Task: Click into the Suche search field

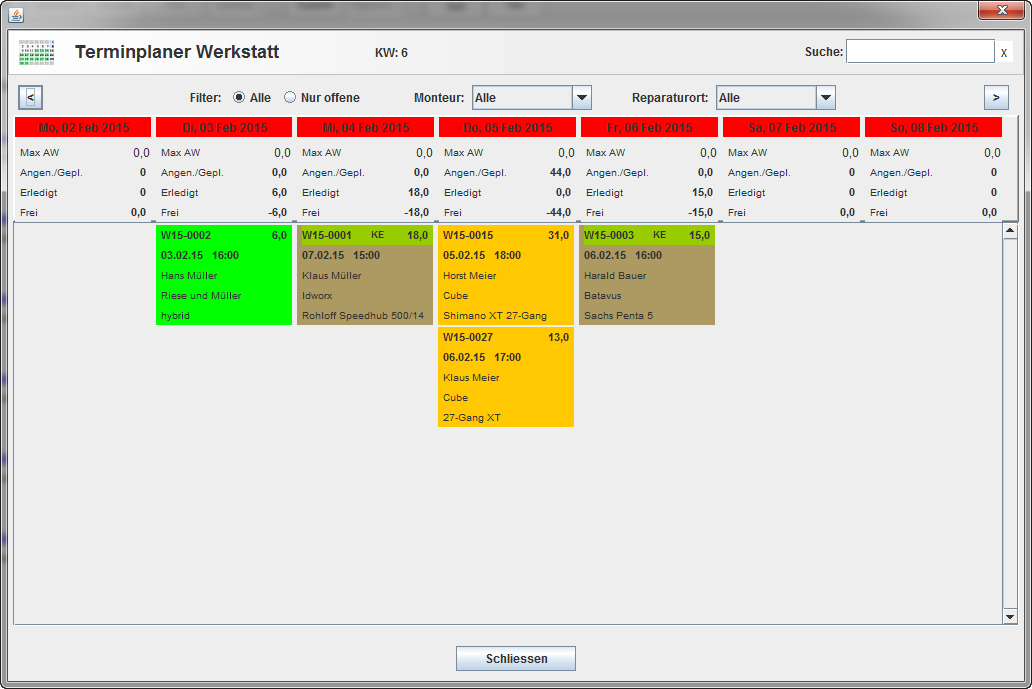Action: 919,52
